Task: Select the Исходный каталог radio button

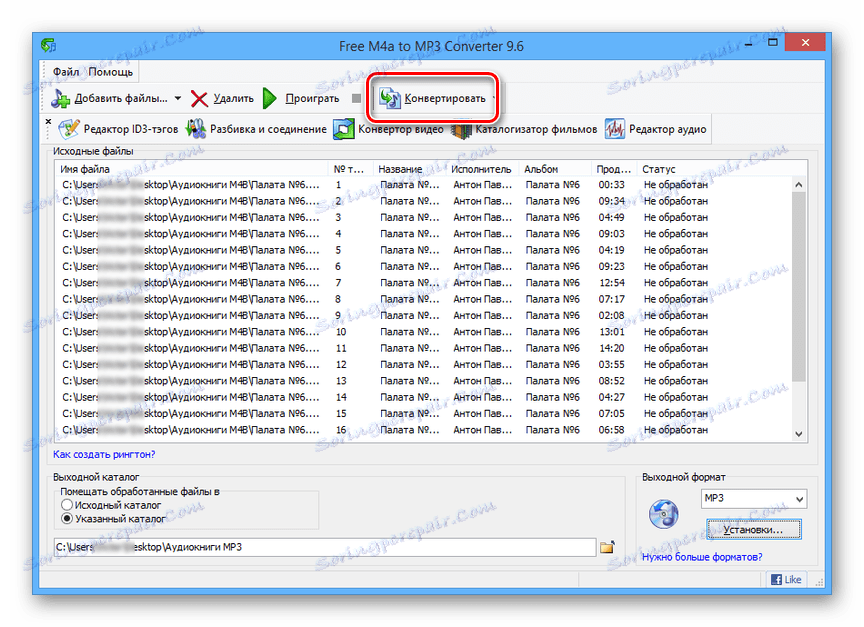Action: coord(67,505)
